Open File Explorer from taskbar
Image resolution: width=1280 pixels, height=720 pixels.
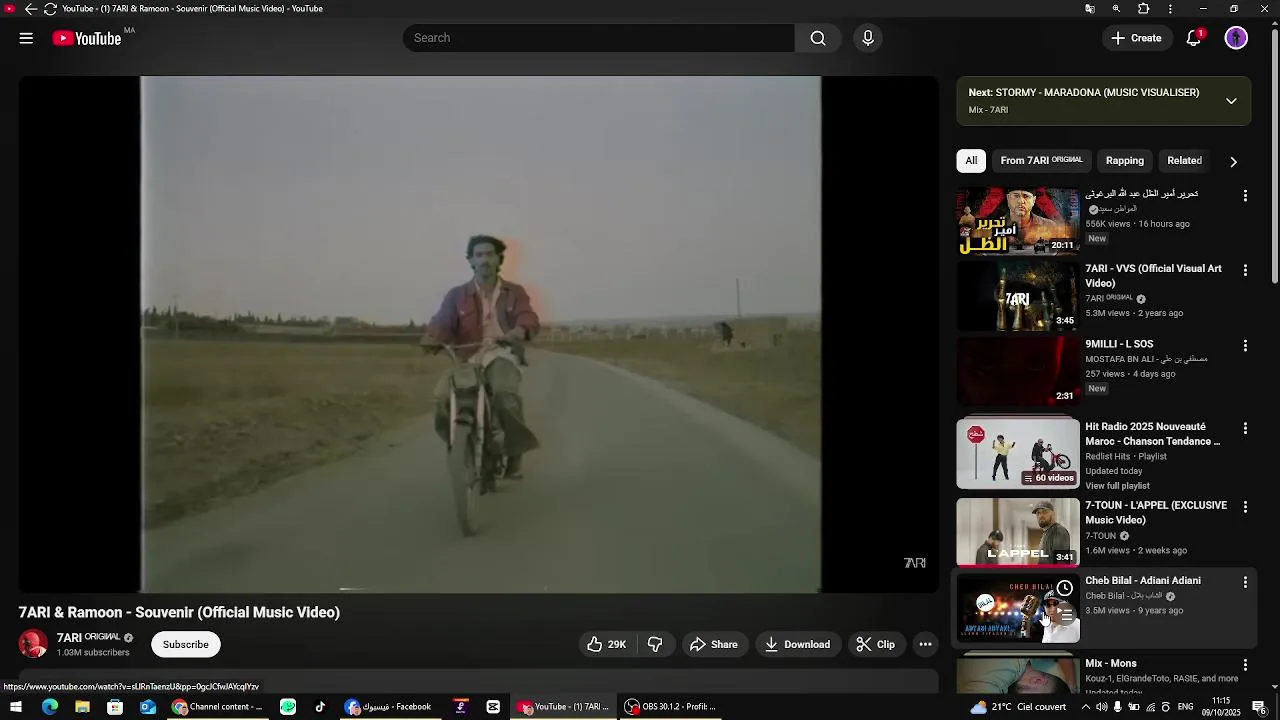point(82,707)
